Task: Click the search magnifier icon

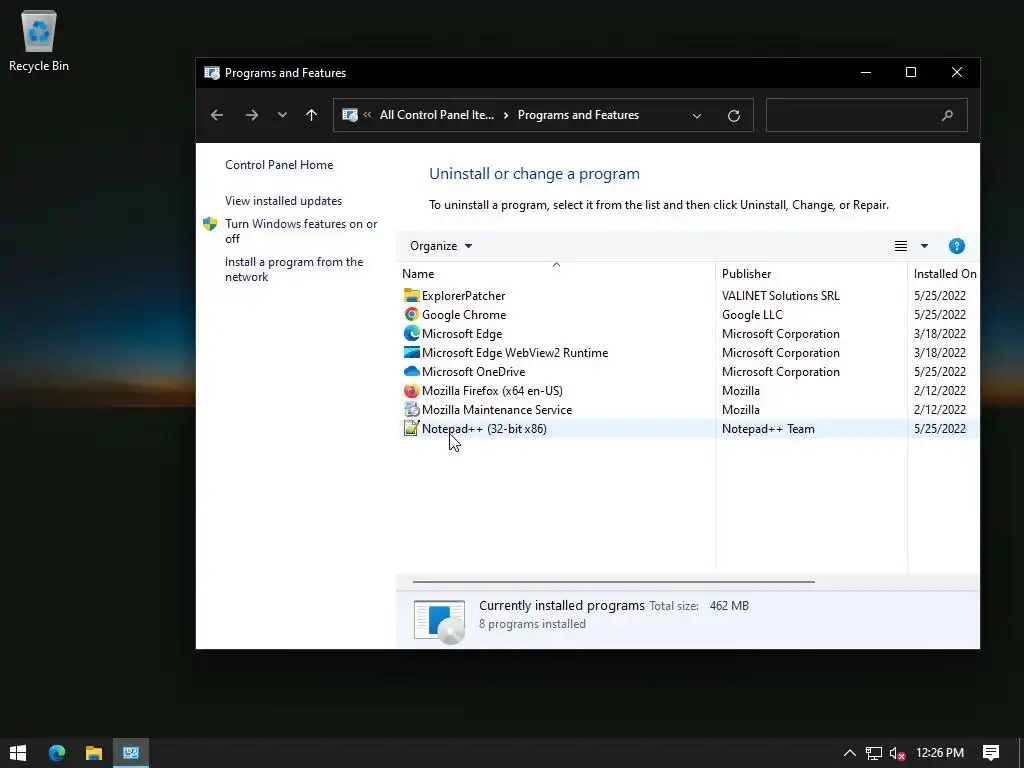Action: pyautogui.click(x=947, y=116)
